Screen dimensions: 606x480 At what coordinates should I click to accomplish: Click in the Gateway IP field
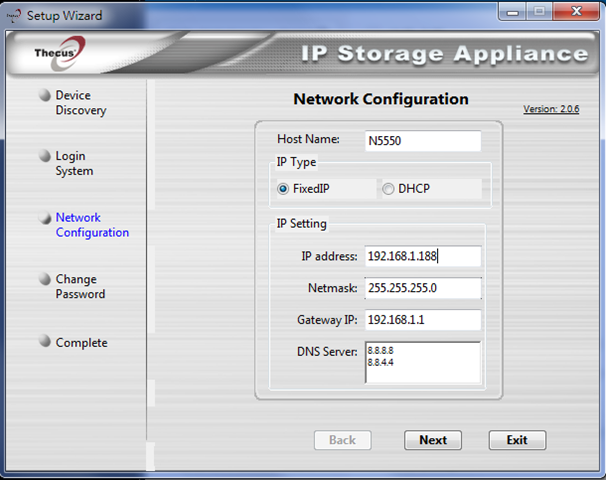click(x=423, y=320)
